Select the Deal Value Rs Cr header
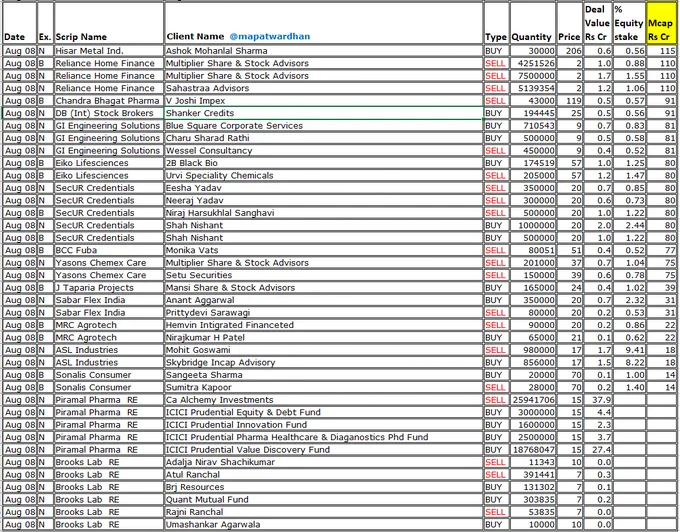 [598, 23]
